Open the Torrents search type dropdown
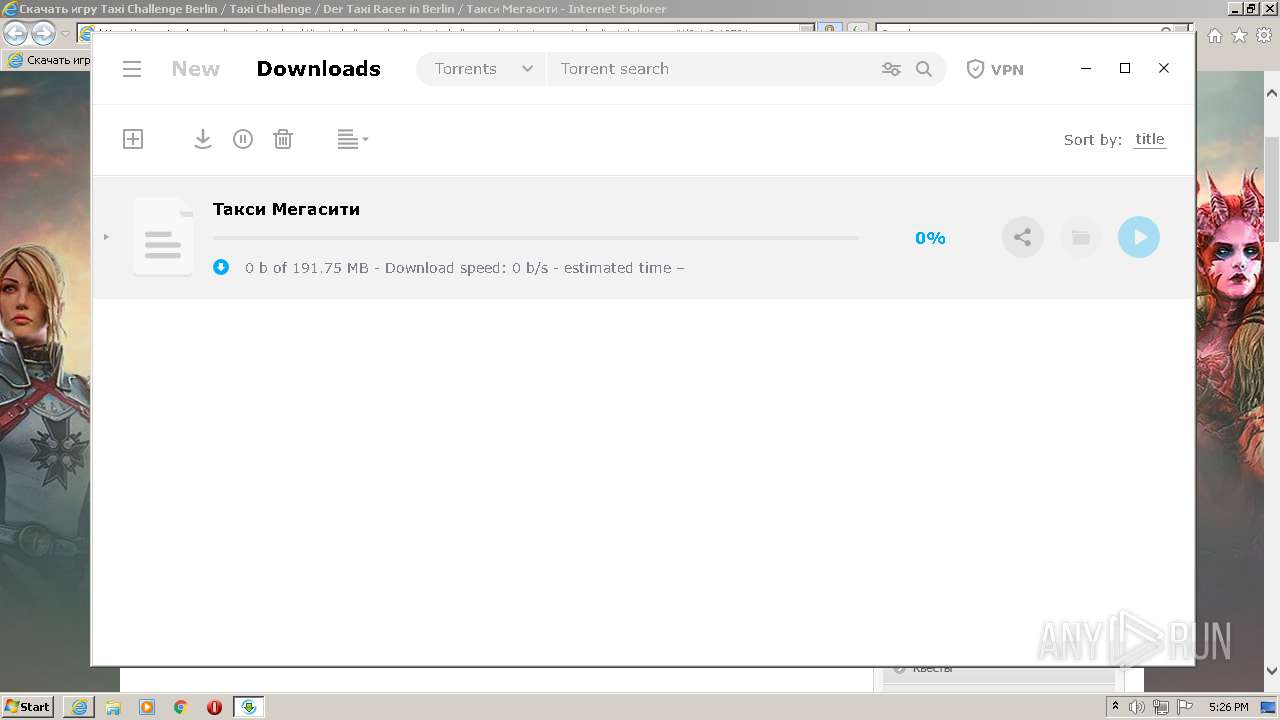This screenshot has height=720, width=1280. (x=482, y=69)
